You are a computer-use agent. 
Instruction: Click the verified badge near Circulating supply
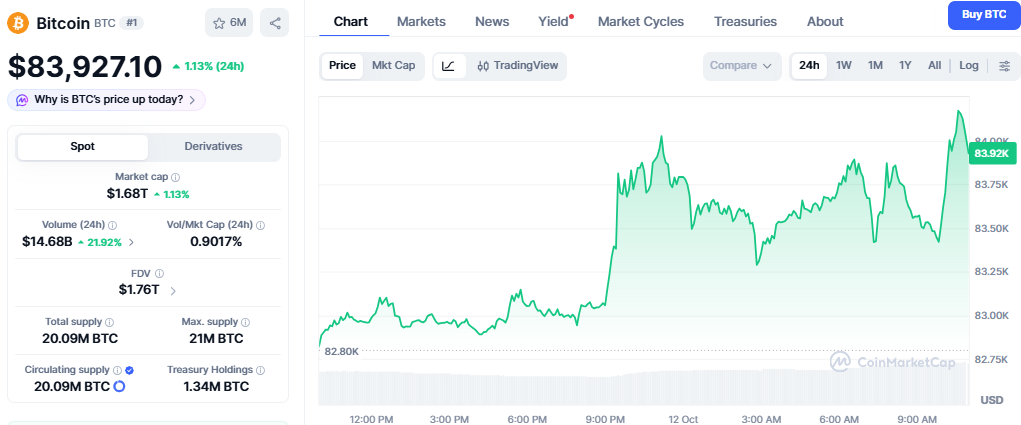click(x=130, y=370)
